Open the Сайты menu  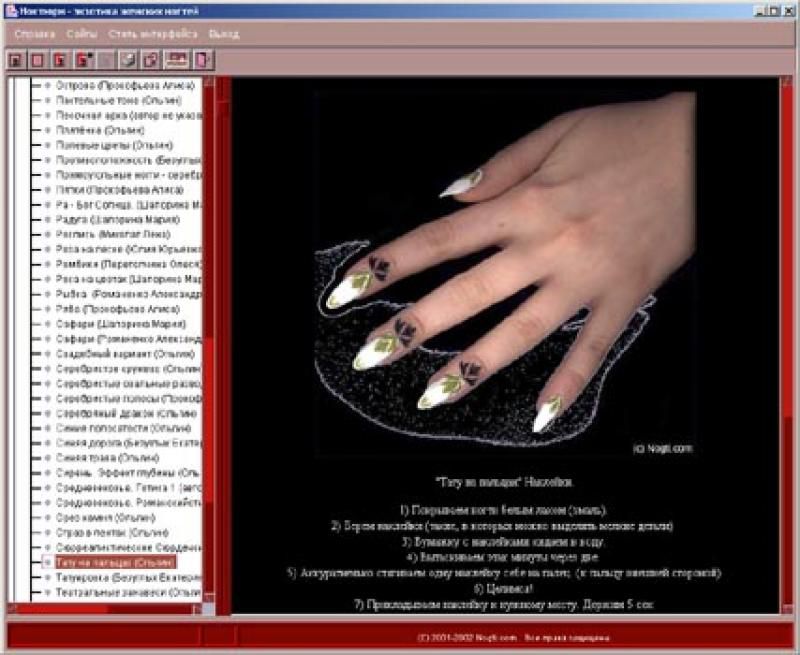click(82, 33)
